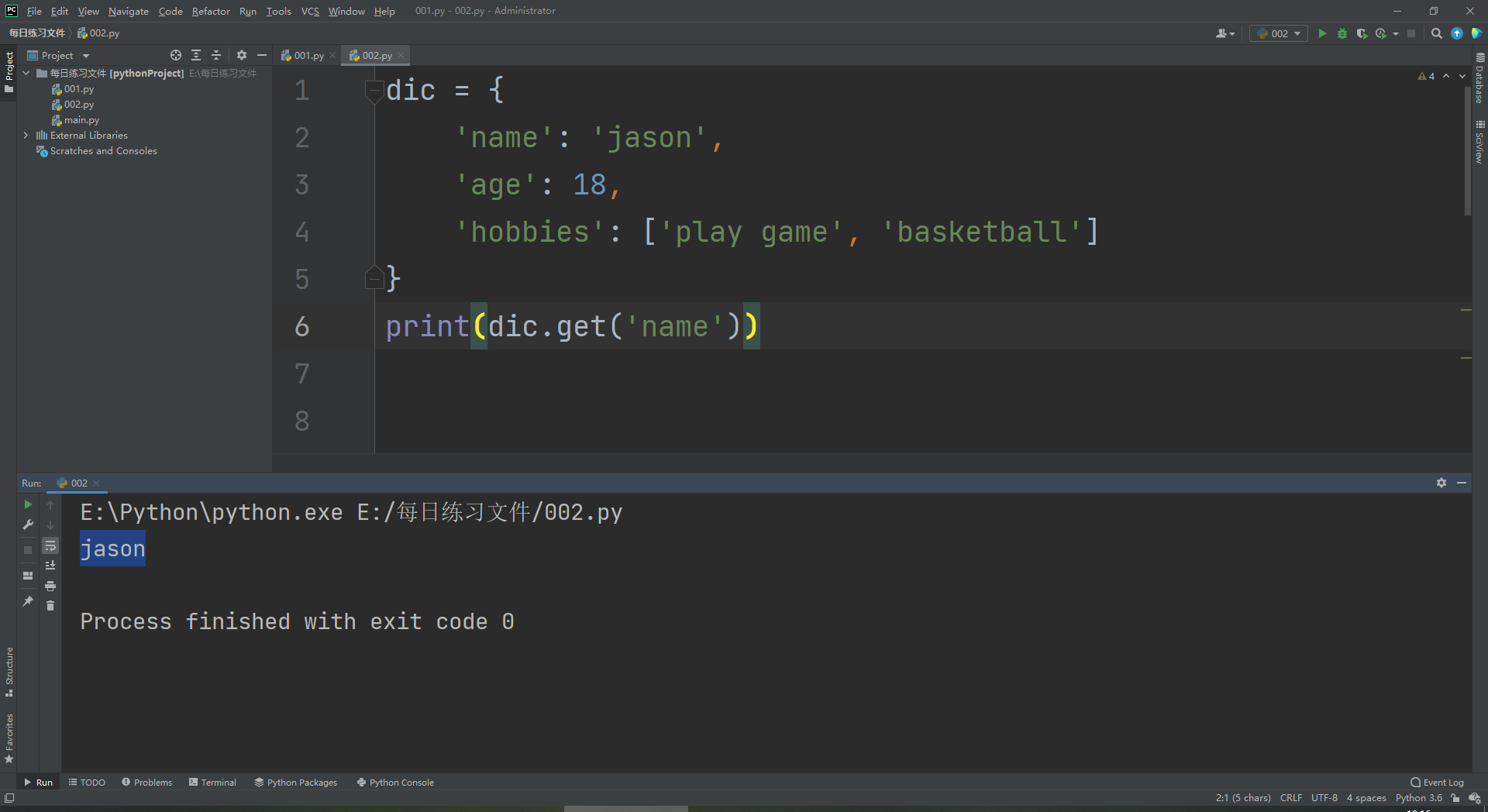Screen dimensions: 1488x812
Task: Open the Problems tool window
Action: click(147, 783)
